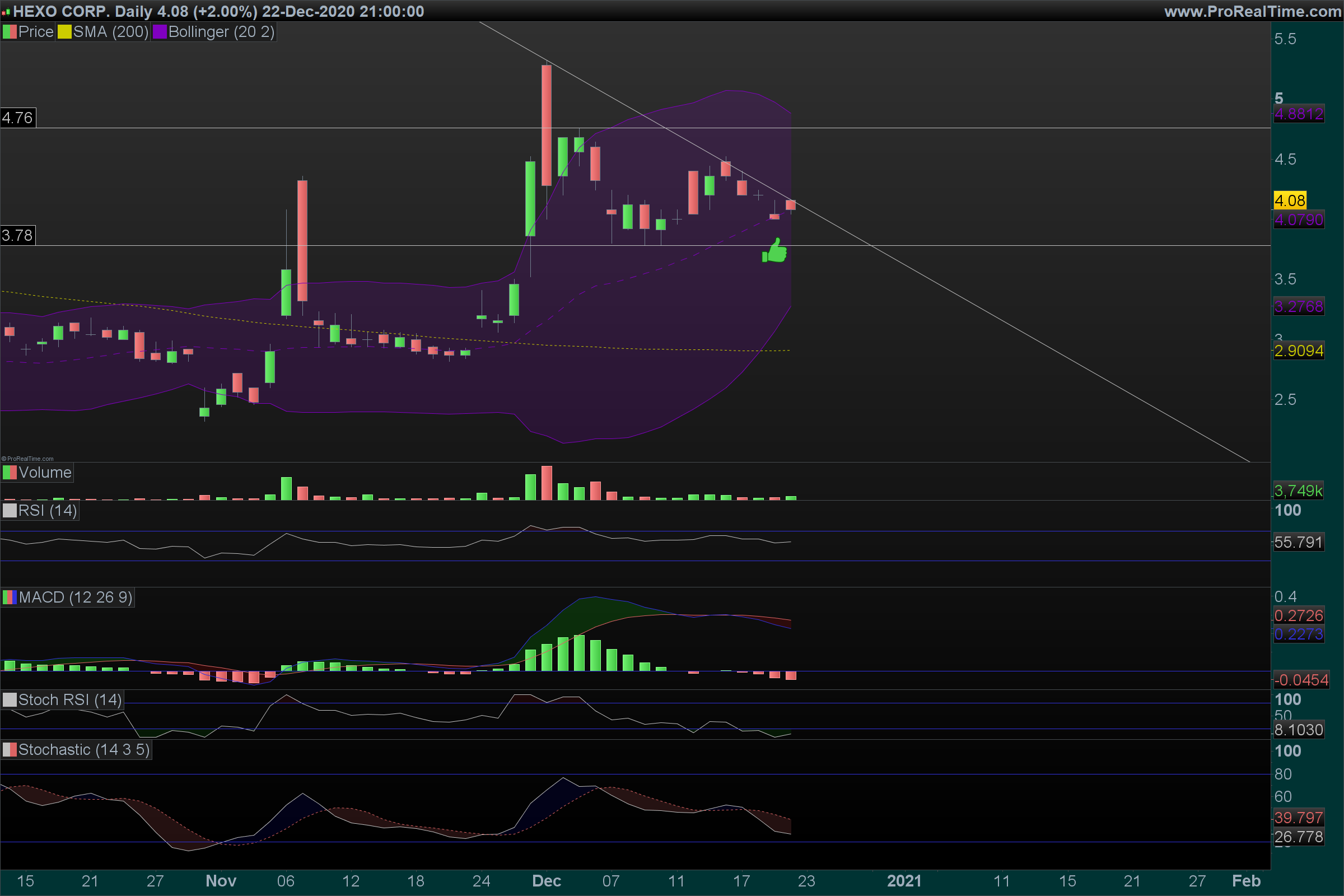
Task: Click the yellow SMA (200) swatch
Action: tap(64, 32)
